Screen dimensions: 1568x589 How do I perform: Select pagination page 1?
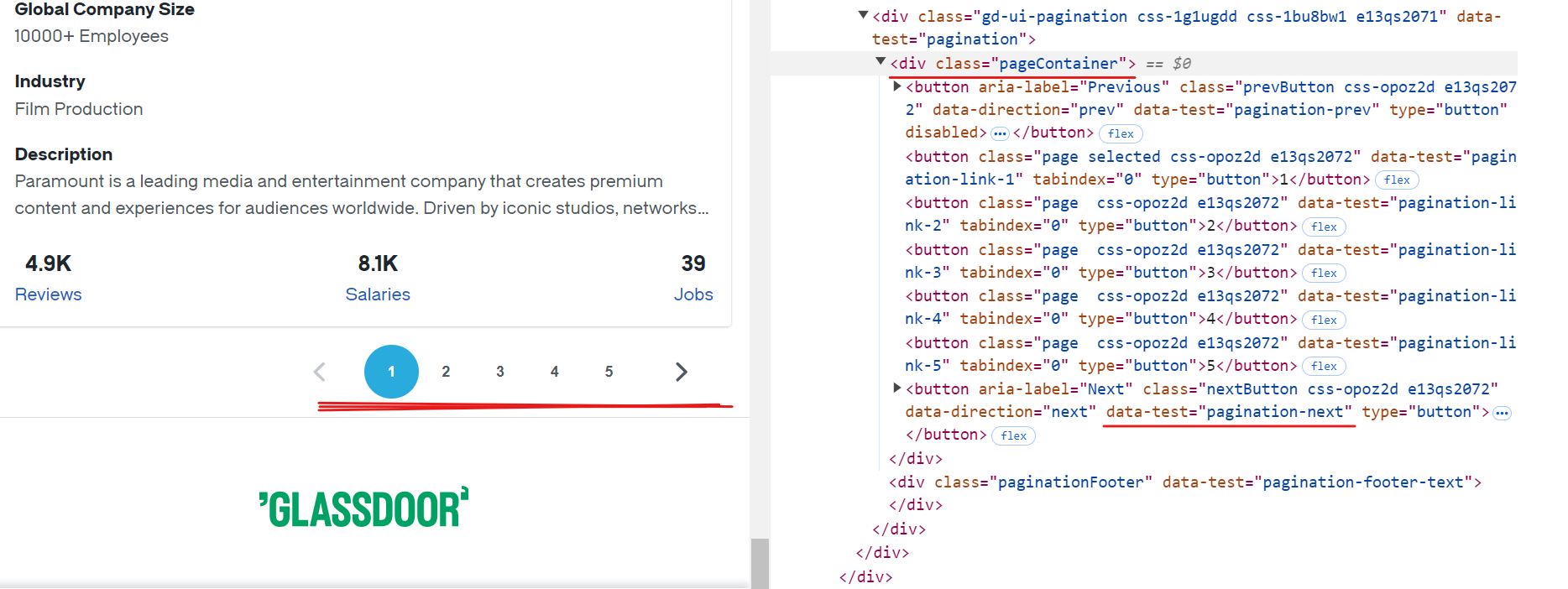(391, 372)
